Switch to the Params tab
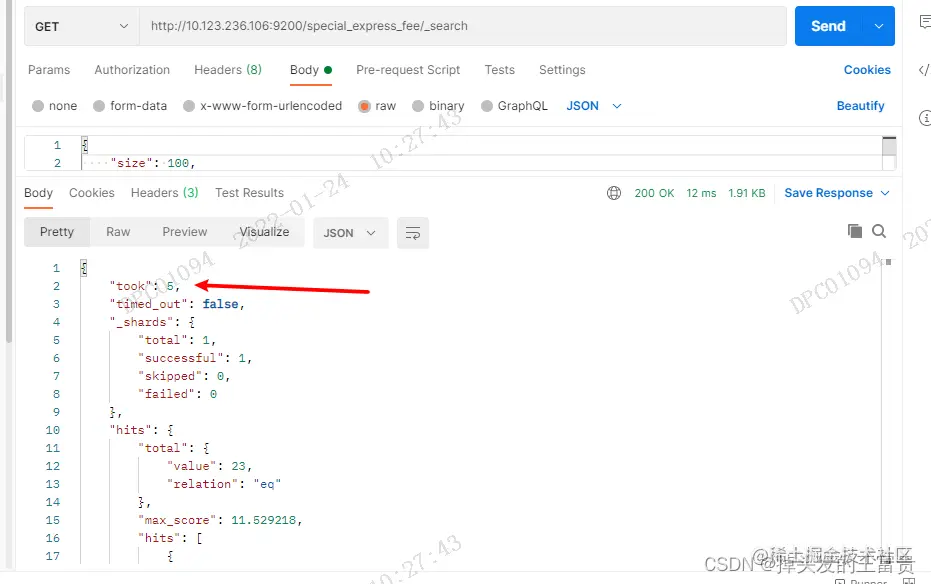 click(49, 69)
